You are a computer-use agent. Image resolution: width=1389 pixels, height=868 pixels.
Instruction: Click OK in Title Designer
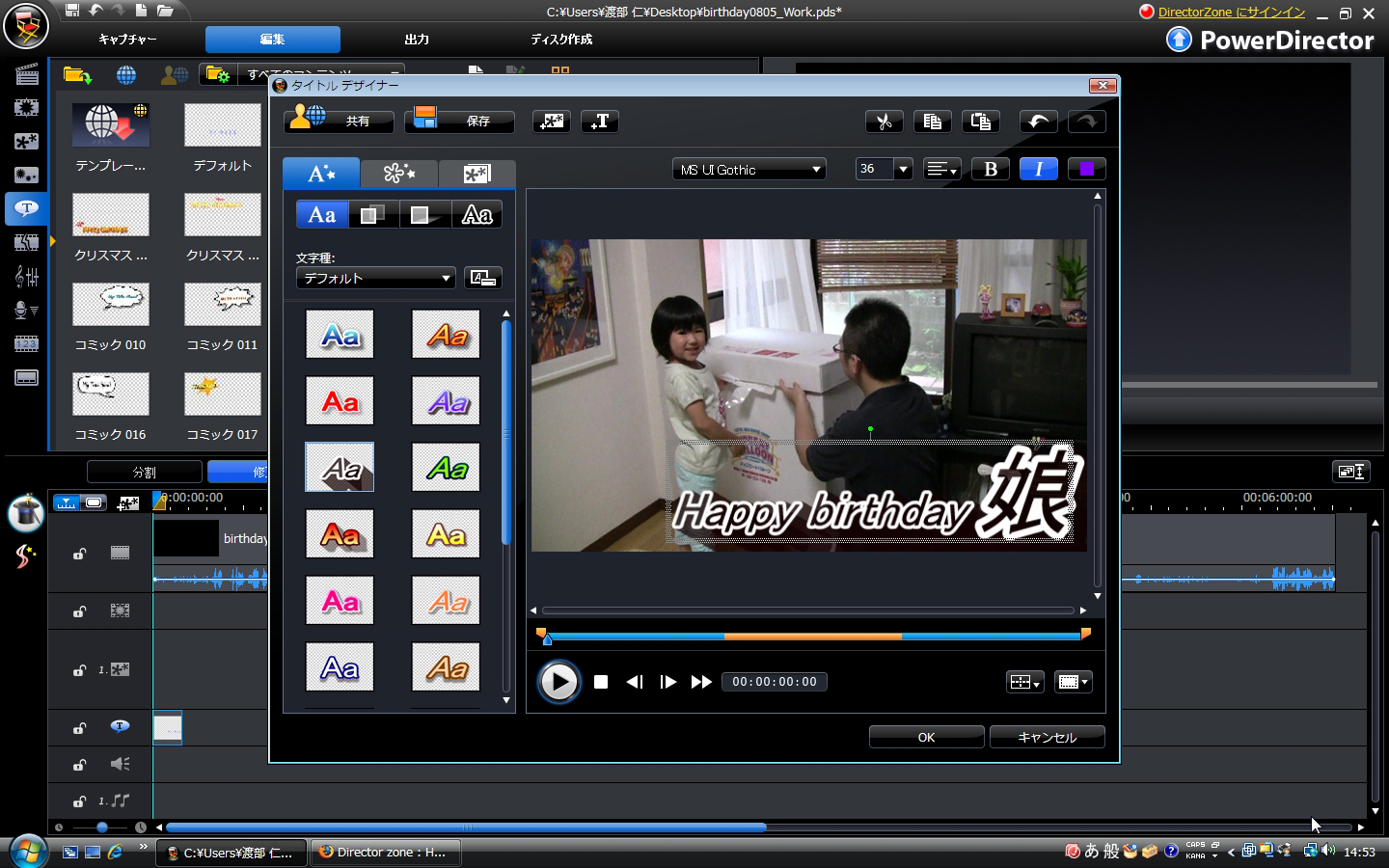(x=926, y=737)
